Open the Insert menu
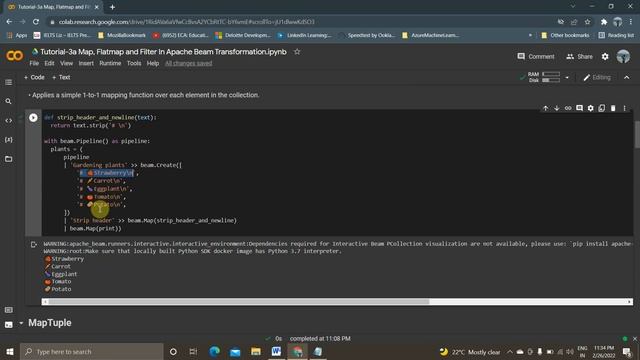This screenshot has height=360, width=640. point(86,63)
